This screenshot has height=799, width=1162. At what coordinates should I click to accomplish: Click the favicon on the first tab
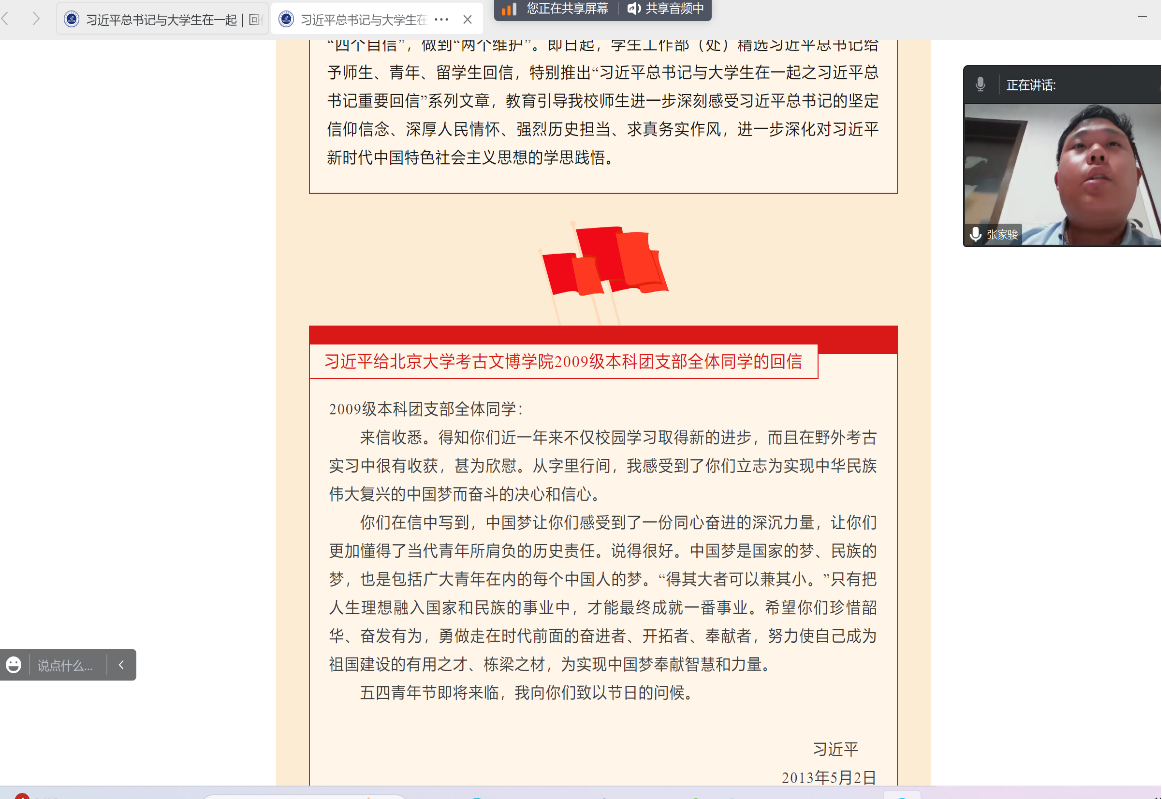coord(72,19)
